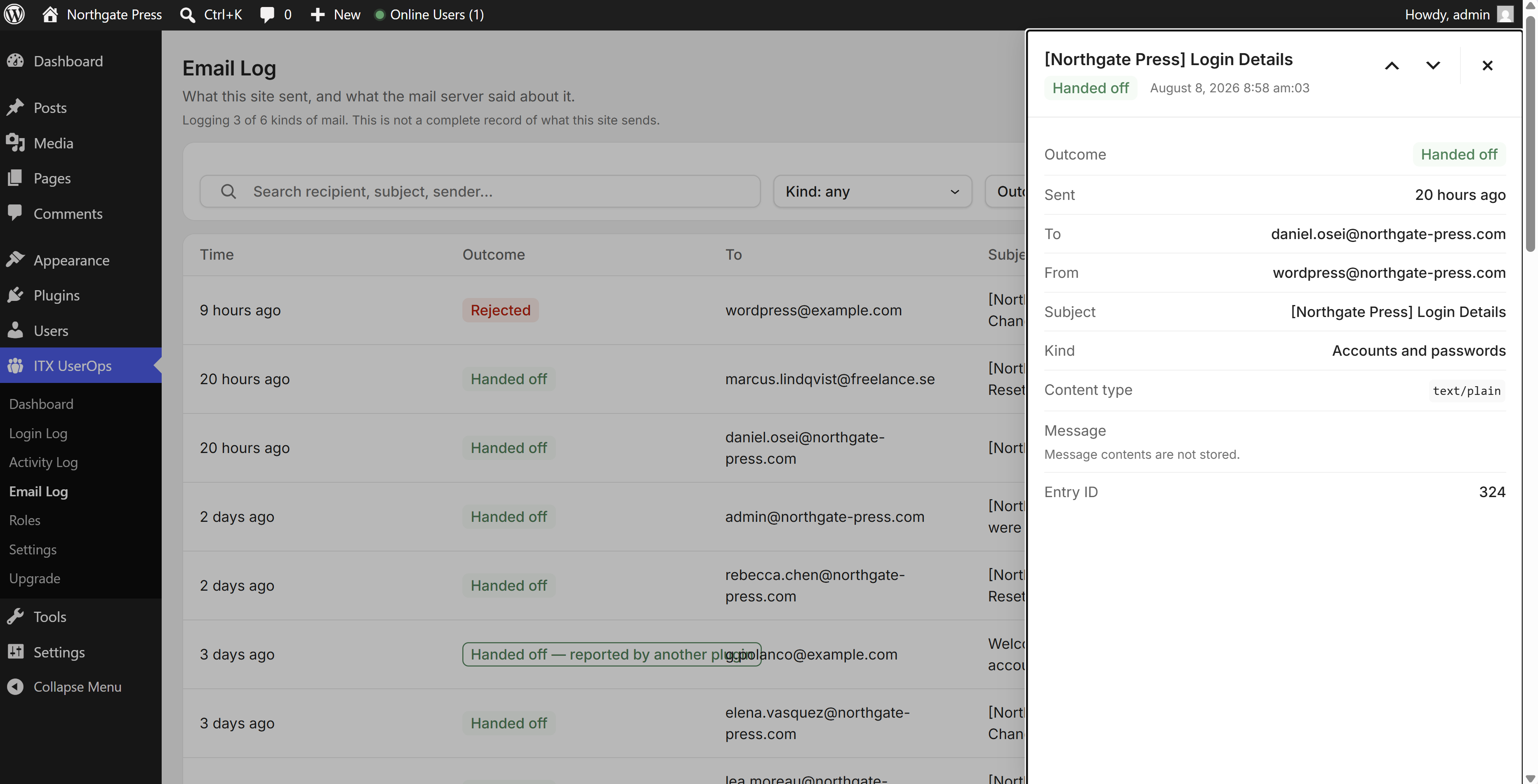Image resolution: width=1538 pixels, height=784 pixels.
Task: Select the wordpress@northgate-press.com From value
Action: click(x=1389, y=273)
